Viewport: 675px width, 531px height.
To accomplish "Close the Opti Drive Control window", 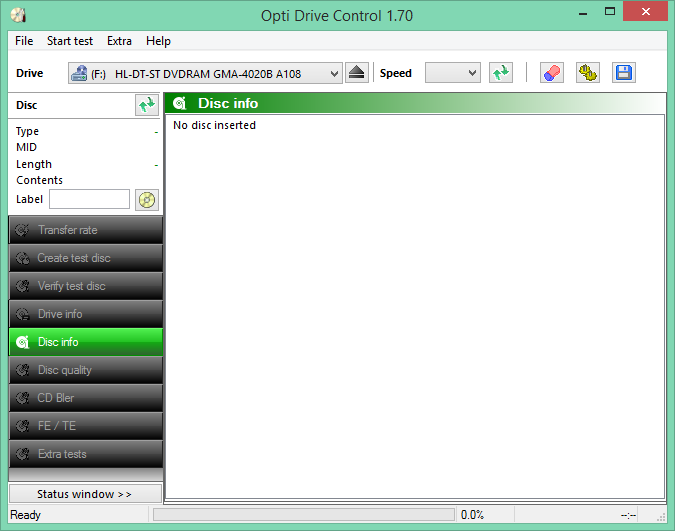I will click(x=645, y=11).
